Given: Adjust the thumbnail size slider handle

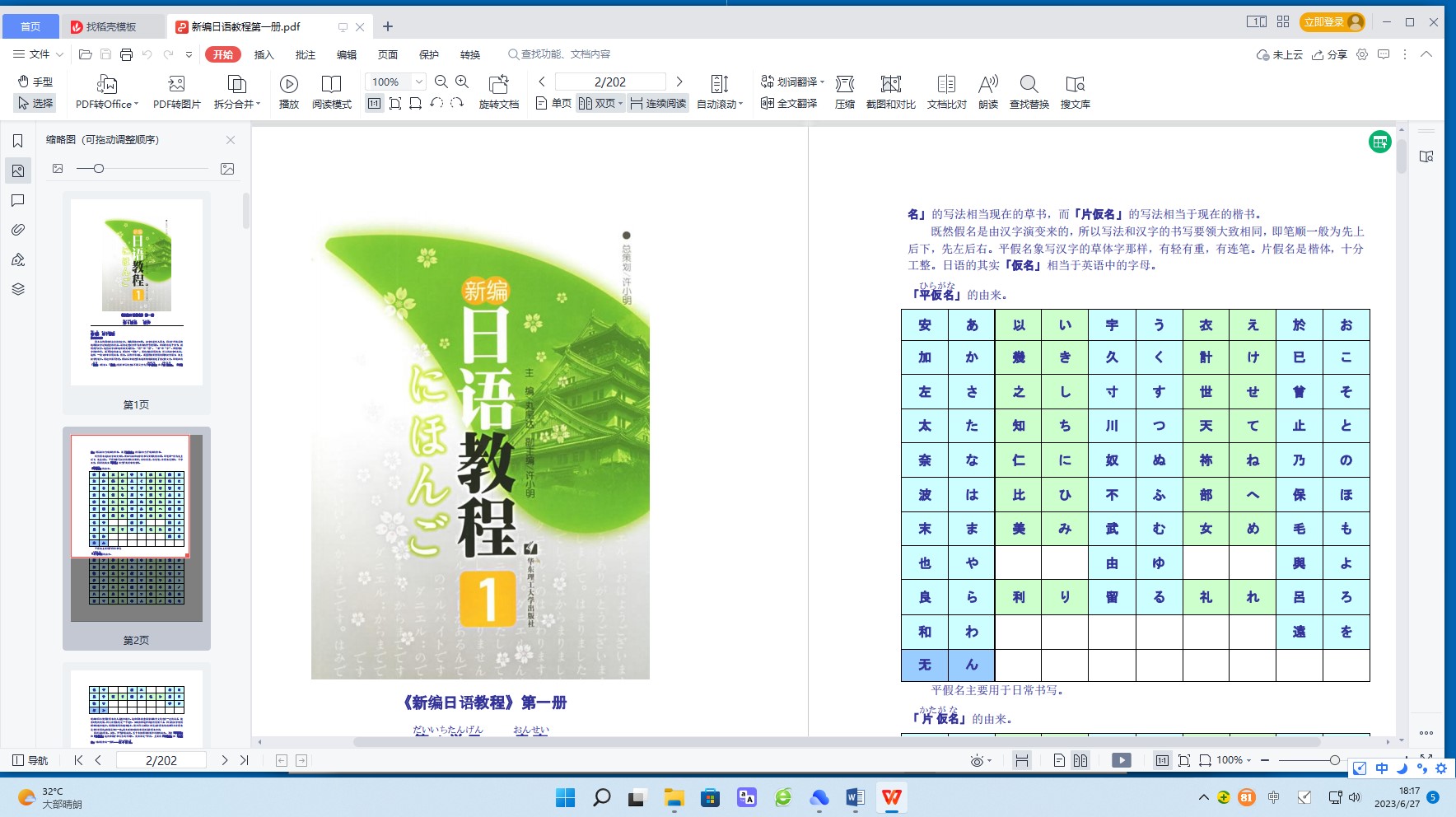Looking at the screenshot, I should click(99, 169).
